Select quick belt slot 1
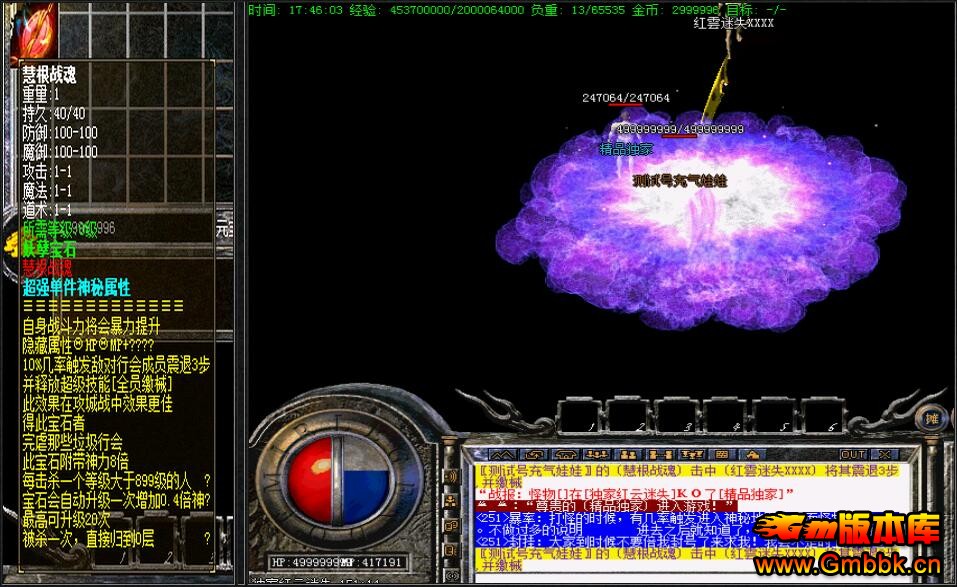This screenshot has width=957, height=587. 580,417
